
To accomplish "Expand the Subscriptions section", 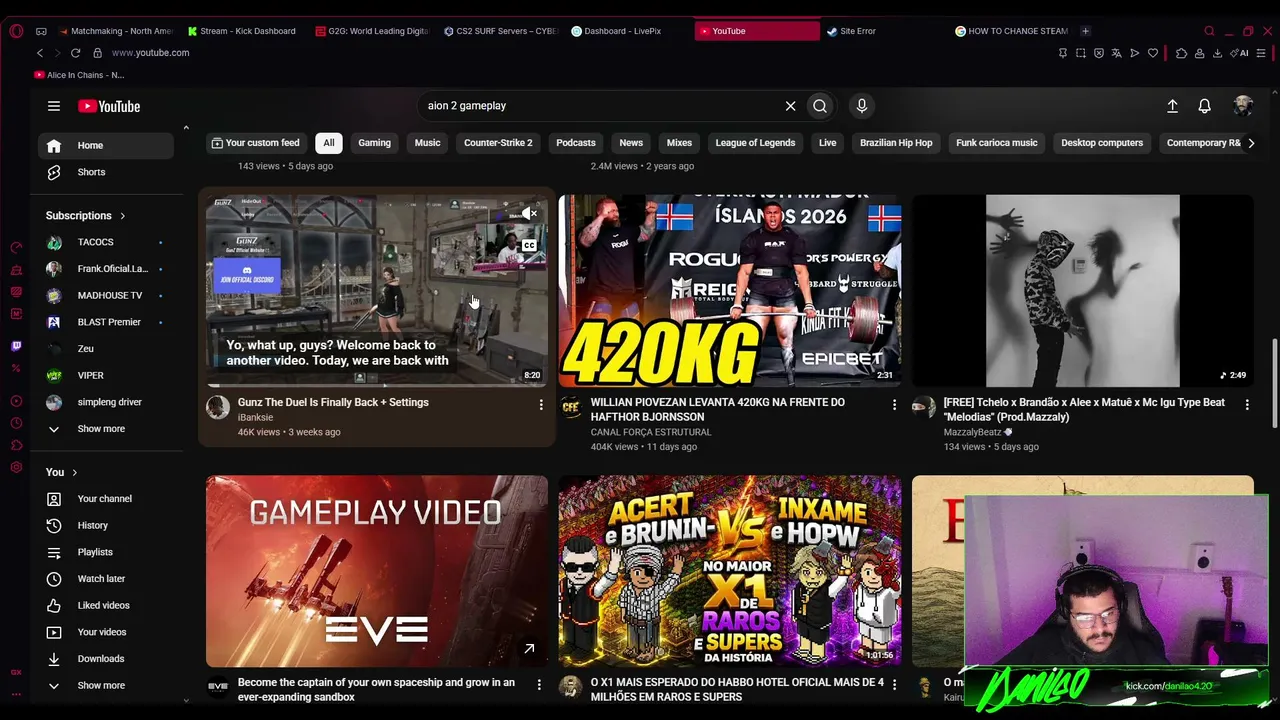I will point(86,216).
